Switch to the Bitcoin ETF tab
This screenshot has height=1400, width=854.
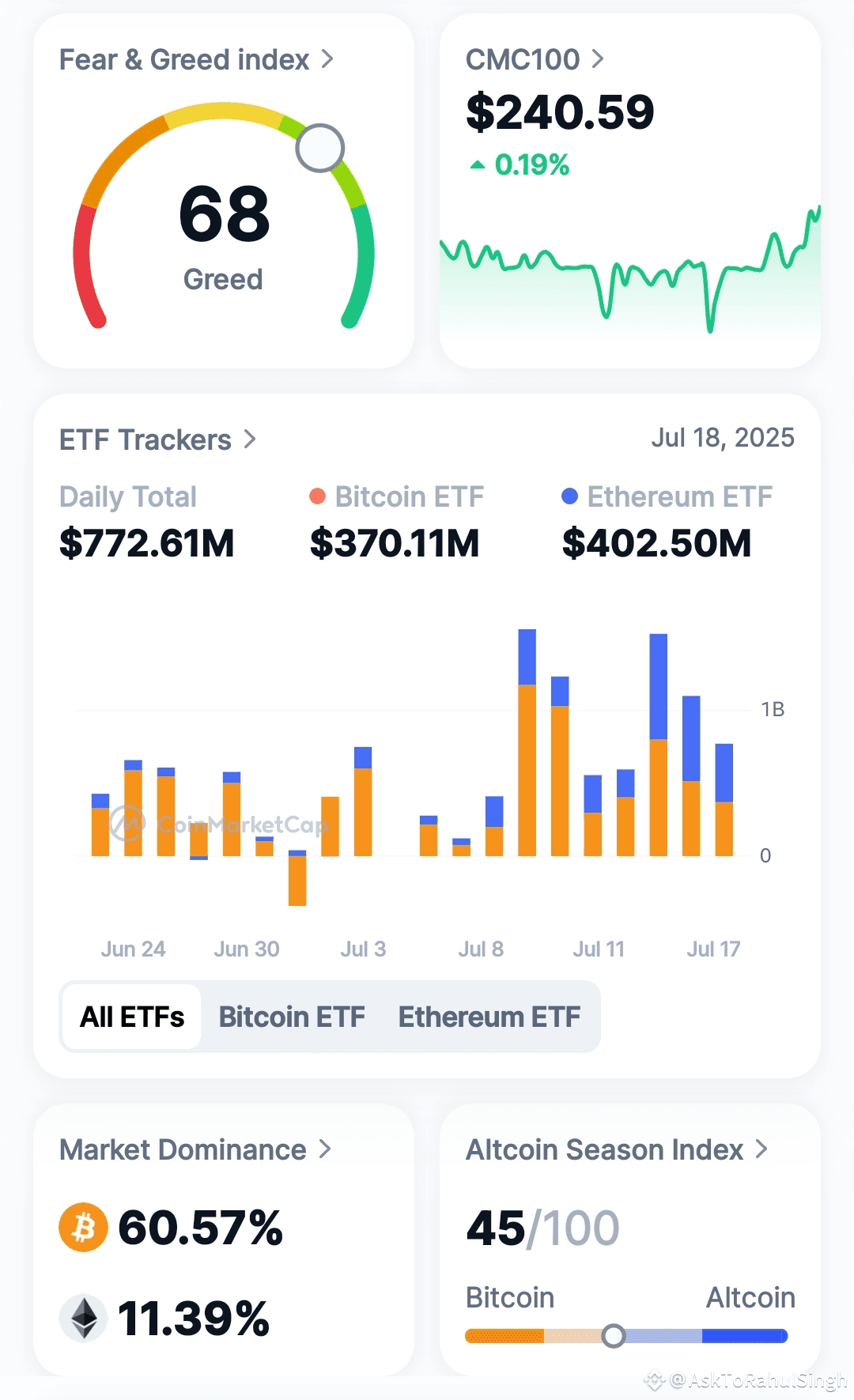coord(292,1017)
